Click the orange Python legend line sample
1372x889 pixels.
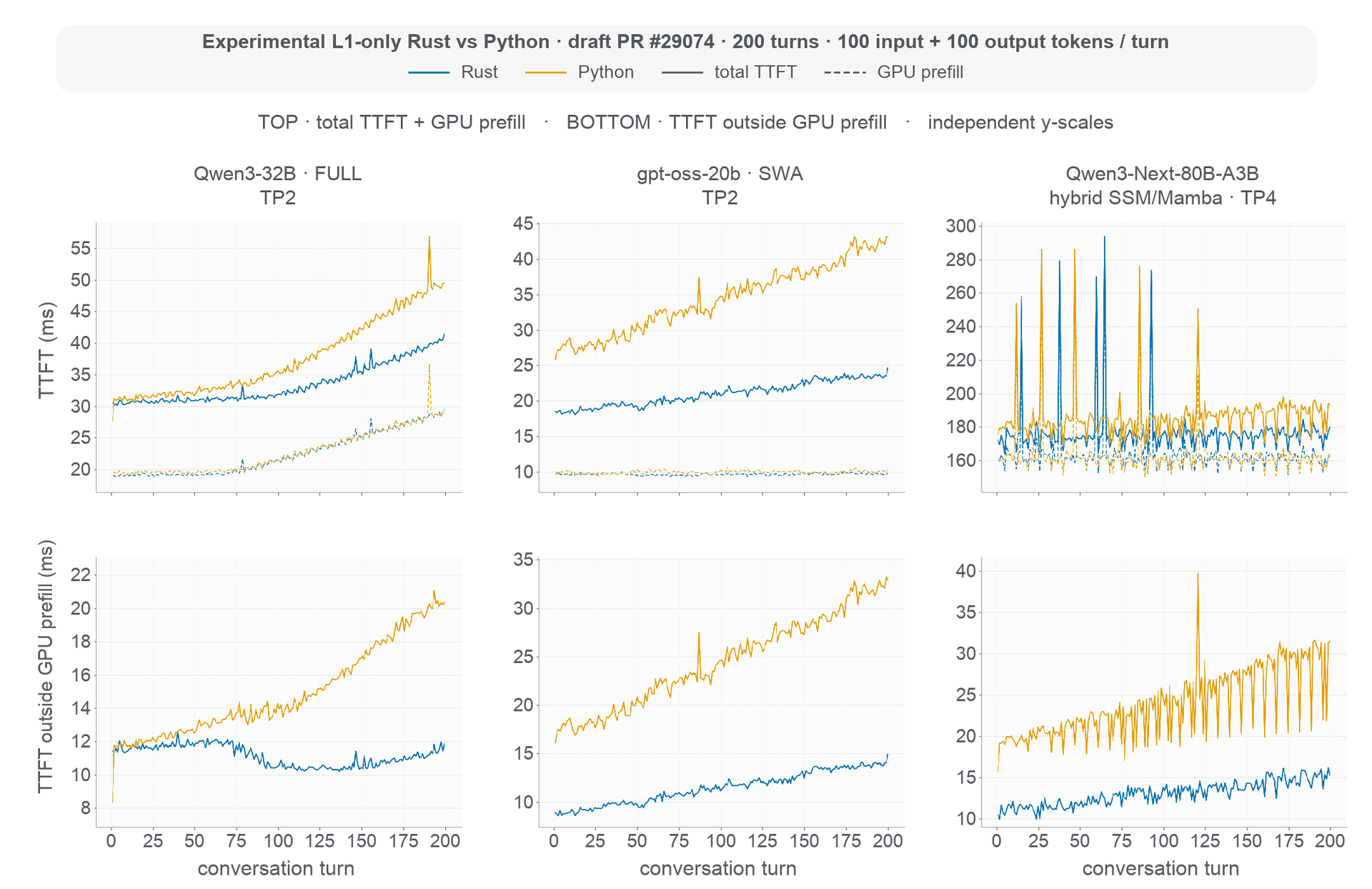(546, 73)
